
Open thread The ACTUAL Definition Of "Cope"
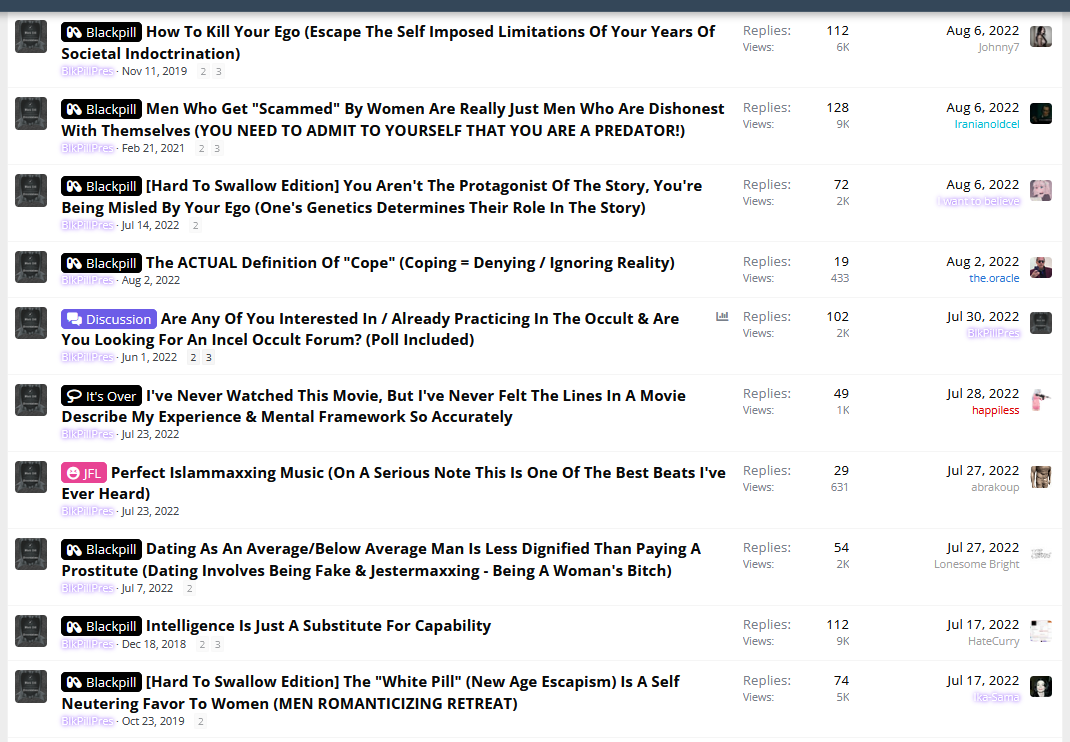410,263
